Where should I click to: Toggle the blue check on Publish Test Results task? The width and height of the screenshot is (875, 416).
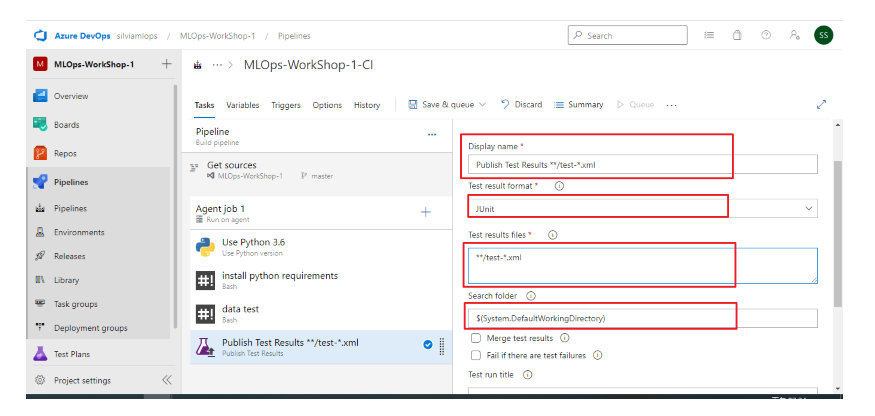point(428,345)
